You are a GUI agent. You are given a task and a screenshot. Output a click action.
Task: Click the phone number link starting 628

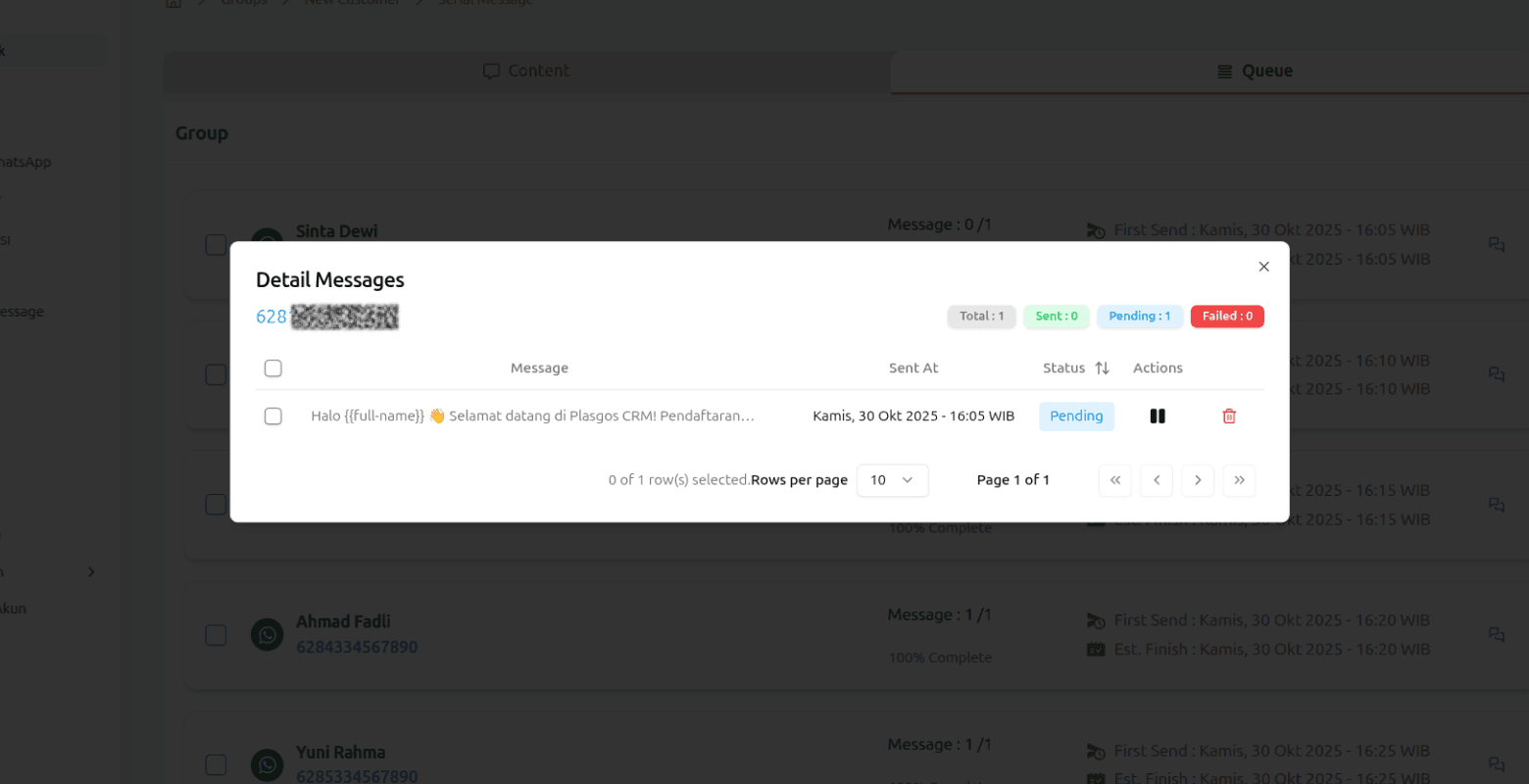[326, 317]
